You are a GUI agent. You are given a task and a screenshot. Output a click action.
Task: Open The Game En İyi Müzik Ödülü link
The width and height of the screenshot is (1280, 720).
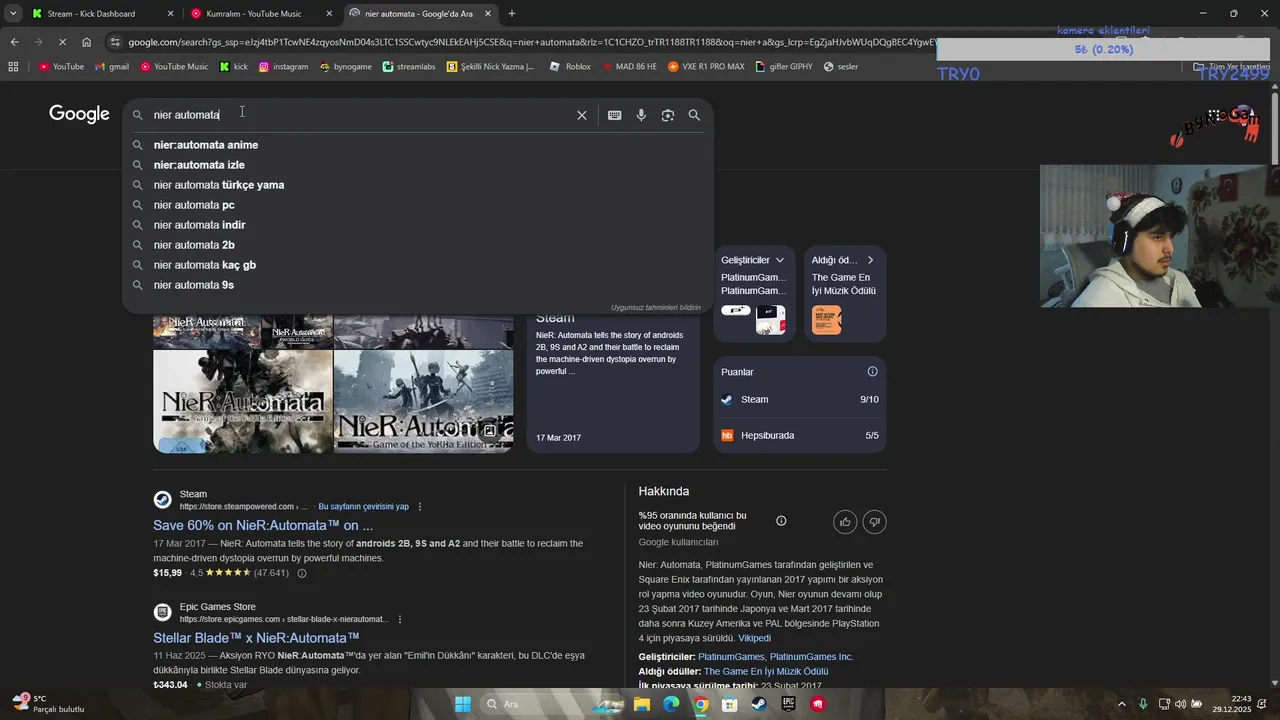(766, 672)
